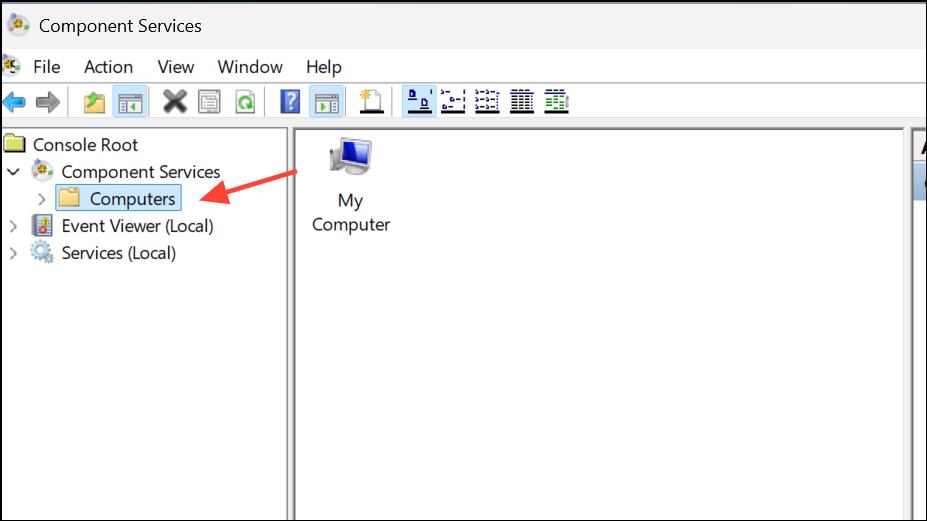Collapse the Component Services tree node
The height and width of the screenshot is (521, 927).
[x=13, y=172]
